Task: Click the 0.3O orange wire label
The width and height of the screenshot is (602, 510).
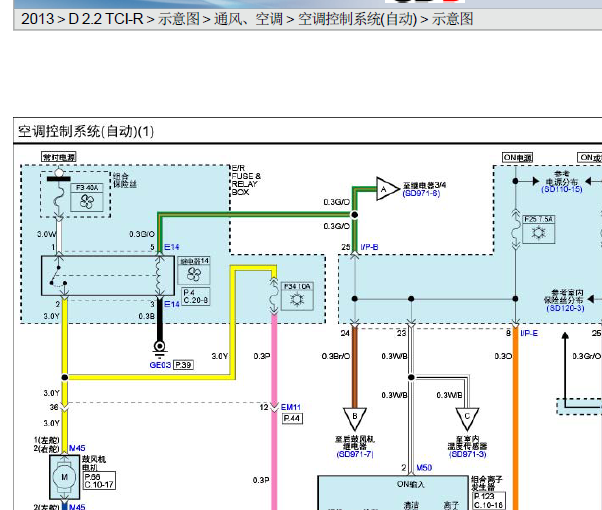Action: pyautogui.click(x=503, y=356)
